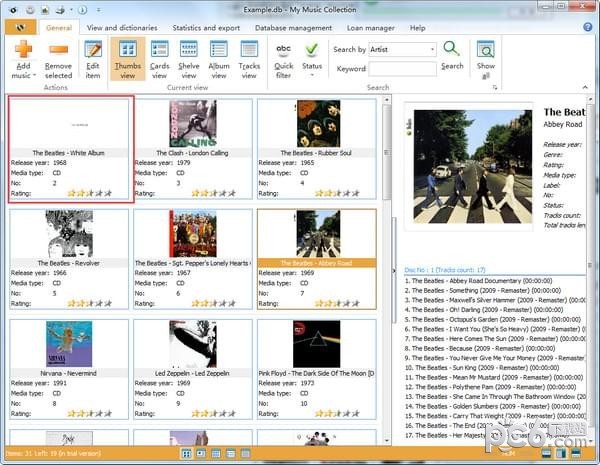Select Sgt. Pepper's Lonely Hearts album

point(193,259)
